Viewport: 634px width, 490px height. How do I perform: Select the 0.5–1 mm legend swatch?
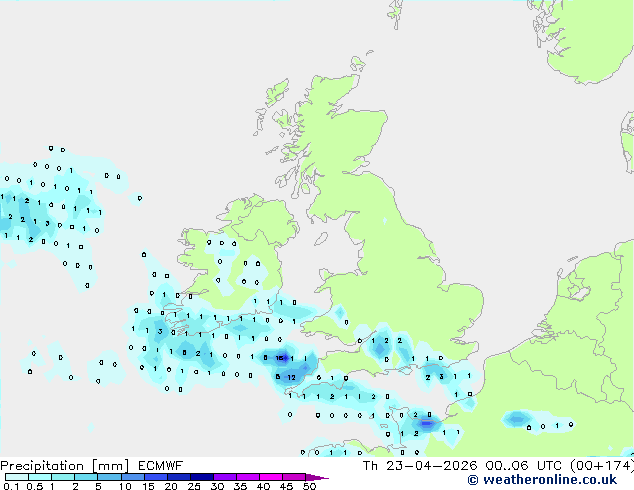[x=40, y=477]
